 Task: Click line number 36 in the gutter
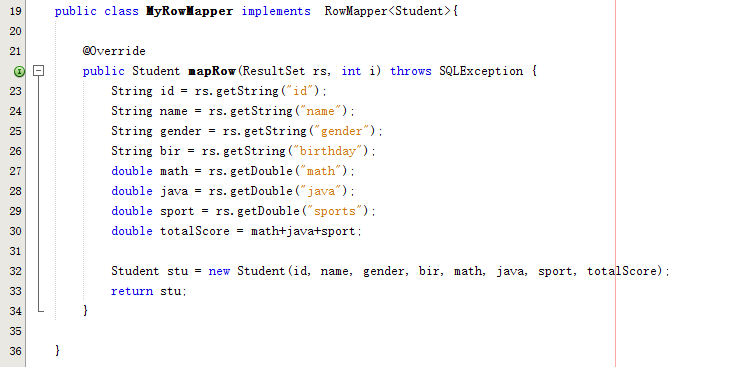click(15, 351)
